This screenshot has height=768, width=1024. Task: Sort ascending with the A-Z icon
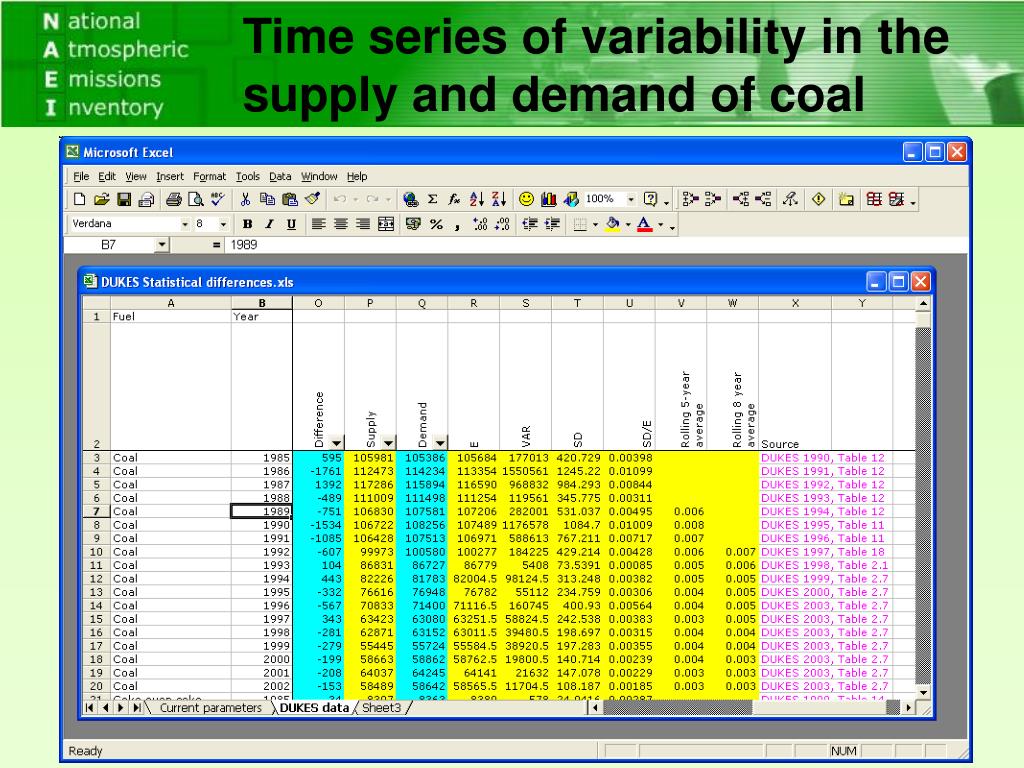tap(477, 199)
